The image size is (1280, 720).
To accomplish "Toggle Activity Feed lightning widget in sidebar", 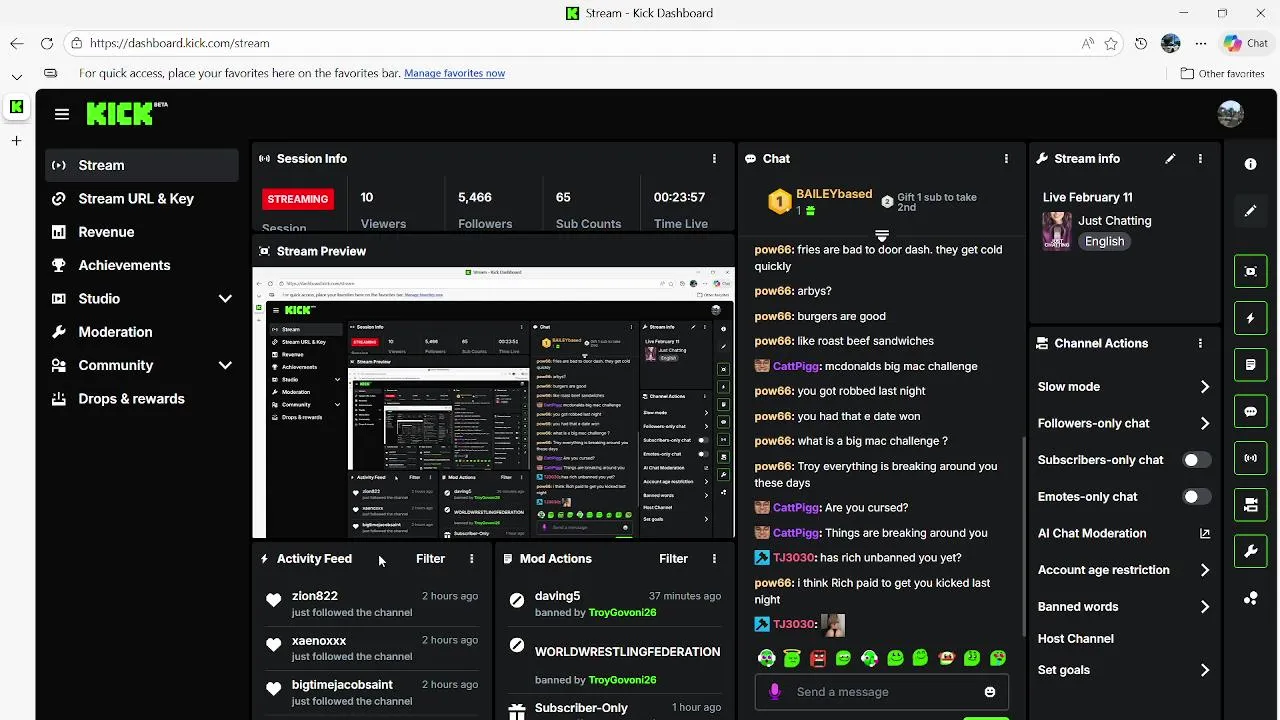I will coord(1250,318).
